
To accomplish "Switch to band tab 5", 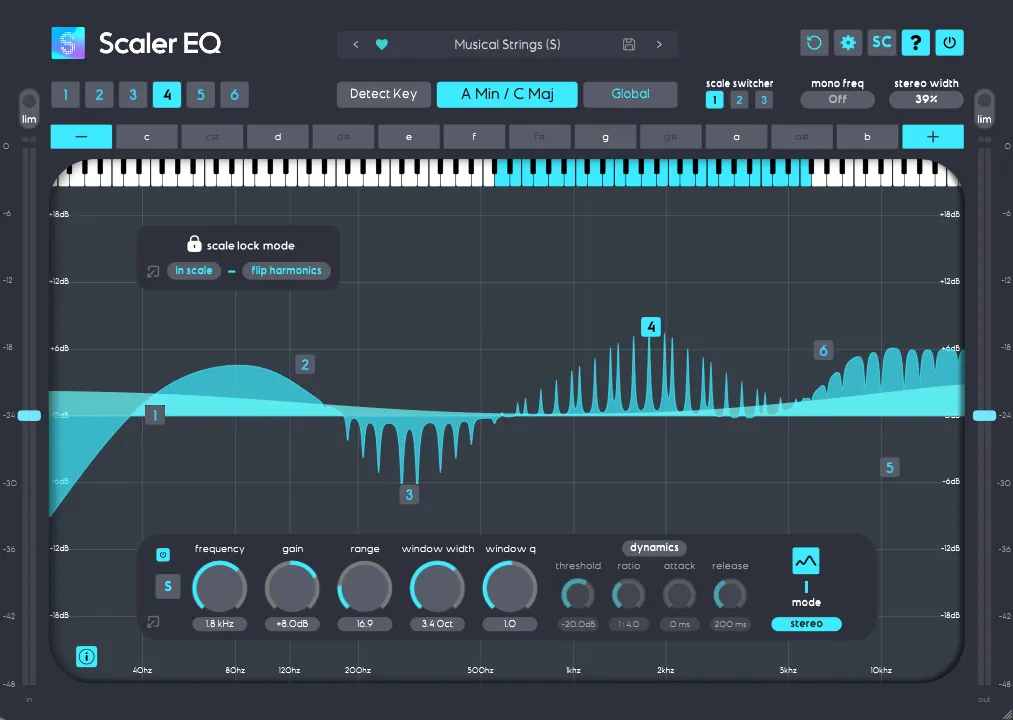I will 200,95.
